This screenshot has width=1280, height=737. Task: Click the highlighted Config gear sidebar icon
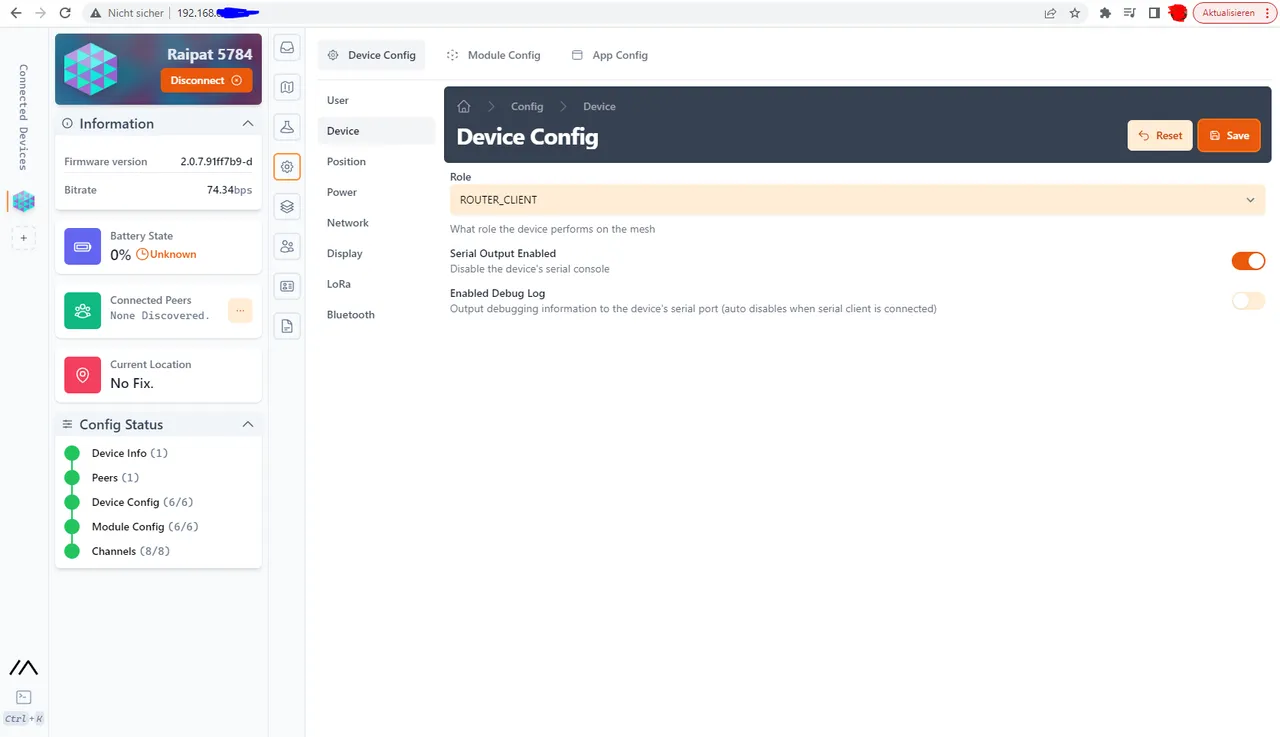pyautogui.click(x=287, y=167)
